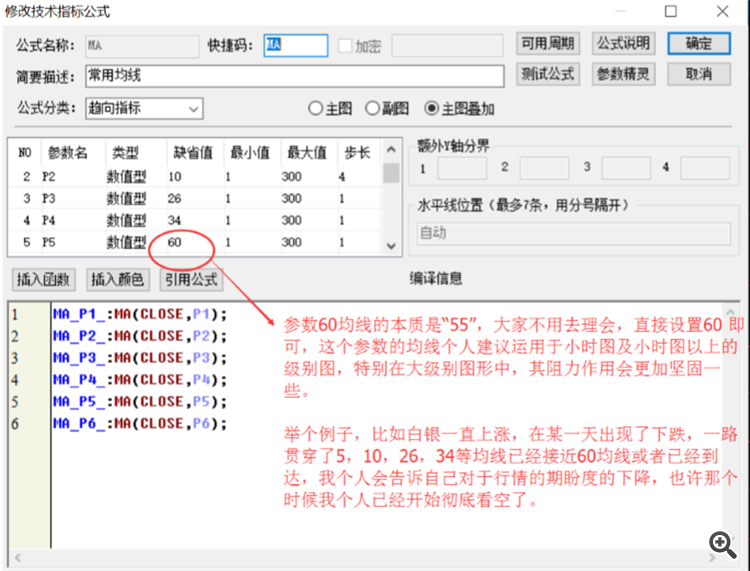Click the 可用周期 button
750x571 pixels.
point(548,44)
